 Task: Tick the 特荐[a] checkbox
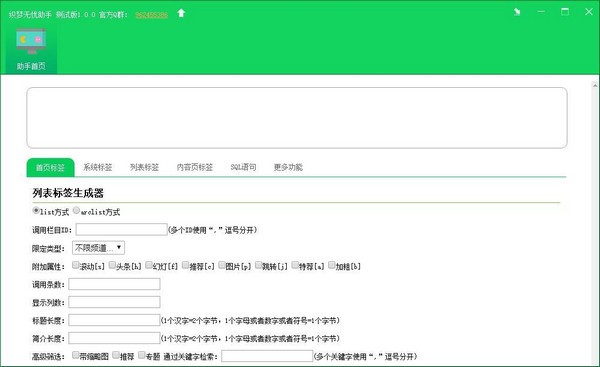click(x=295, y=265)
